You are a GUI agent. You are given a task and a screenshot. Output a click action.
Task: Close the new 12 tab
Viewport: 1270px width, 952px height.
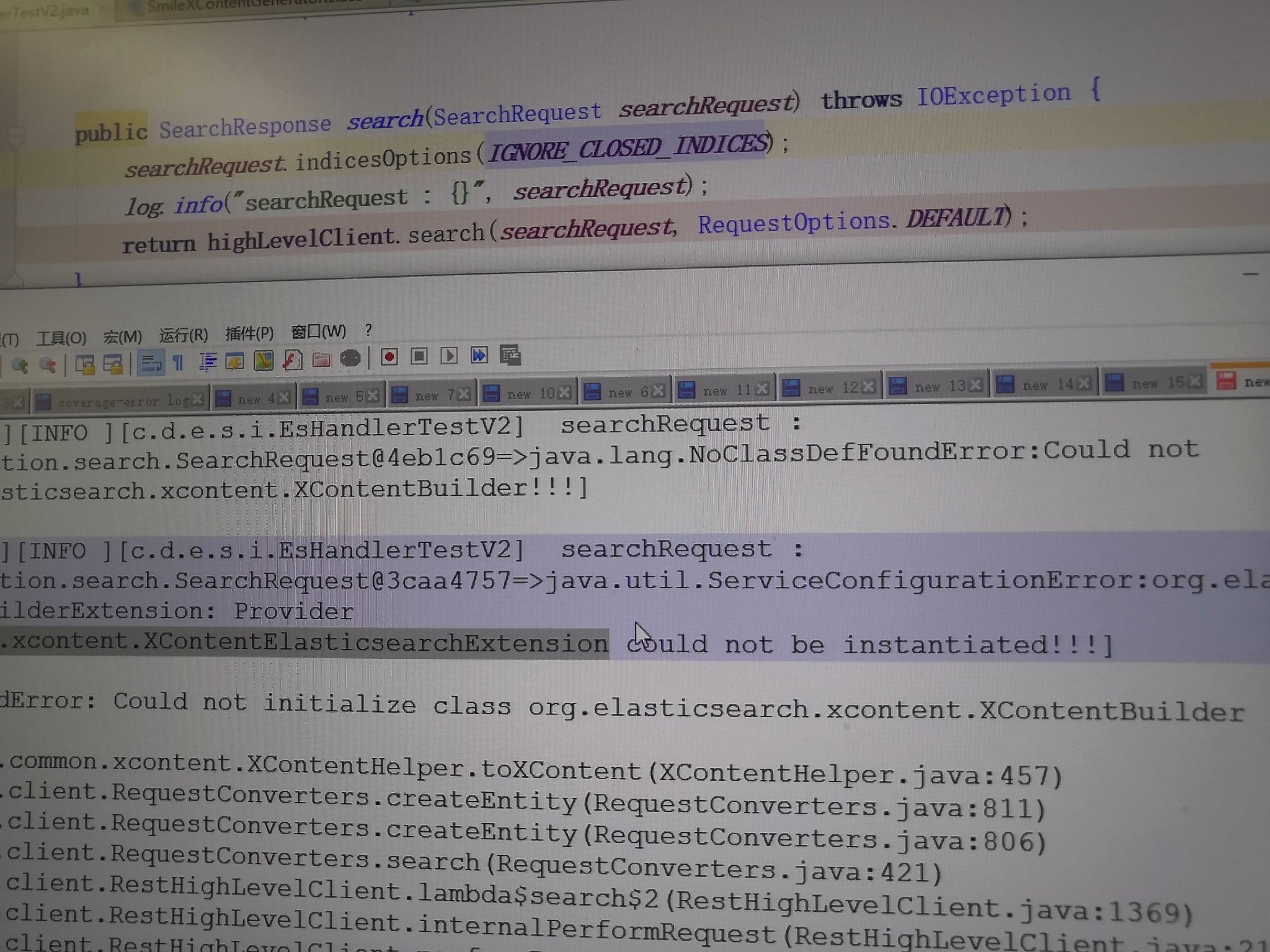coord(869,386)
